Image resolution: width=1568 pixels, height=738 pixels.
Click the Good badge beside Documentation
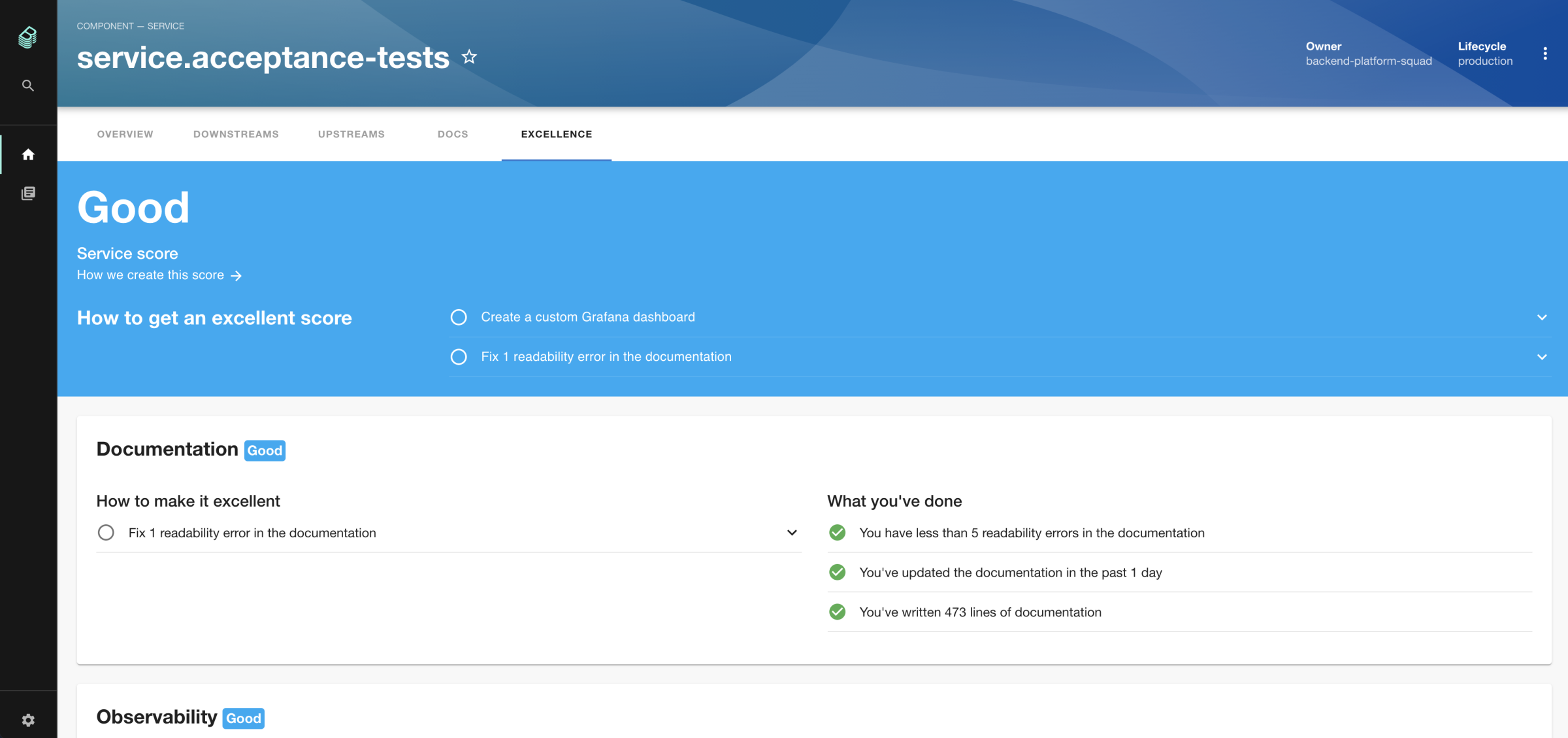pyautogui.click(x=265, y=450)
